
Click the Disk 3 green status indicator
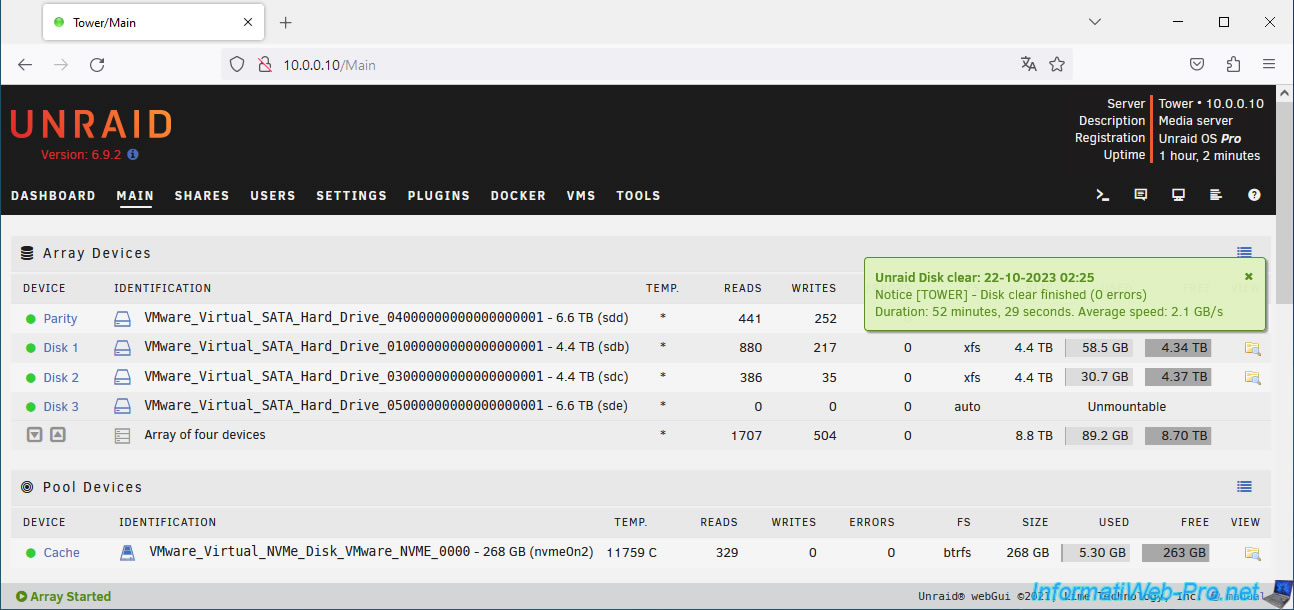coord(31,407)
